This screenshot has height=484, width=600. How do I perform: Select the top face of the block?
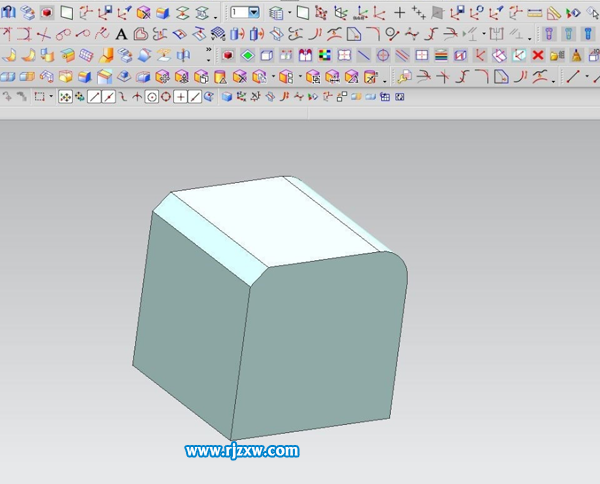click(275, 222)
